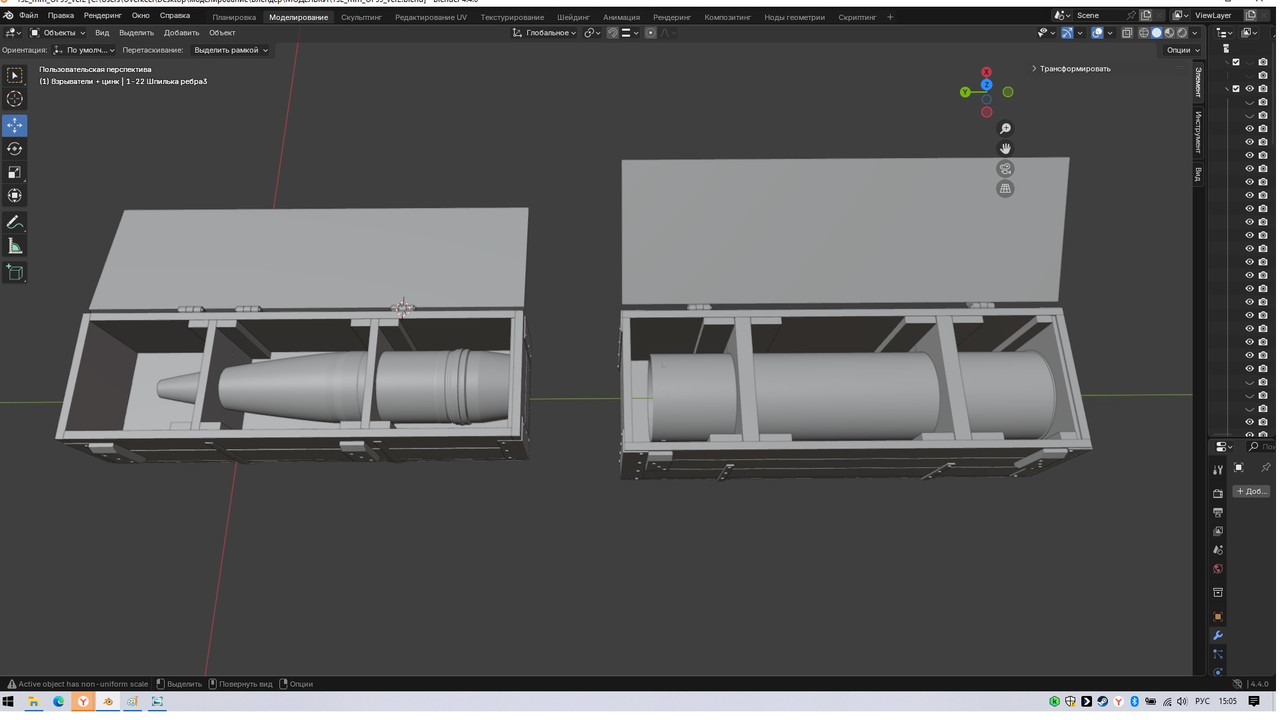The height and width of the screenshot is (720, 1280).
Task: Switch to the Шейдинг workspace tab
Action: [x=573, y=17]
